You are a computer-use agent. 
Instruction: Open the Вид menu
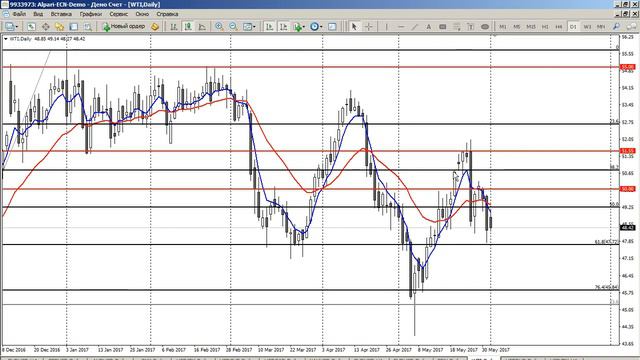(38, 14)
